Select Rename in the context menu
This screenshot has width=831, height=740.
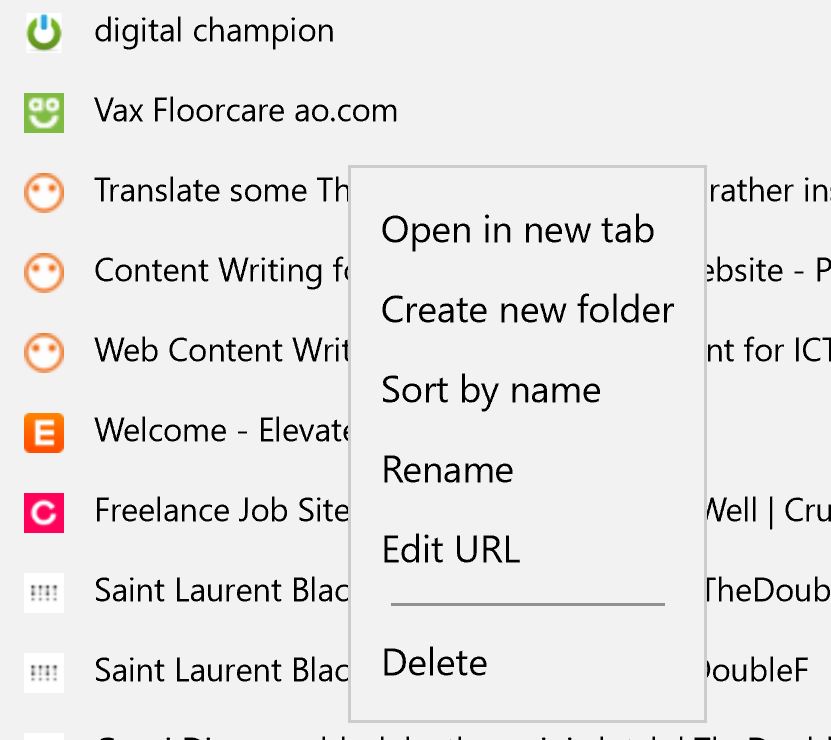click(x=447, y=470)
